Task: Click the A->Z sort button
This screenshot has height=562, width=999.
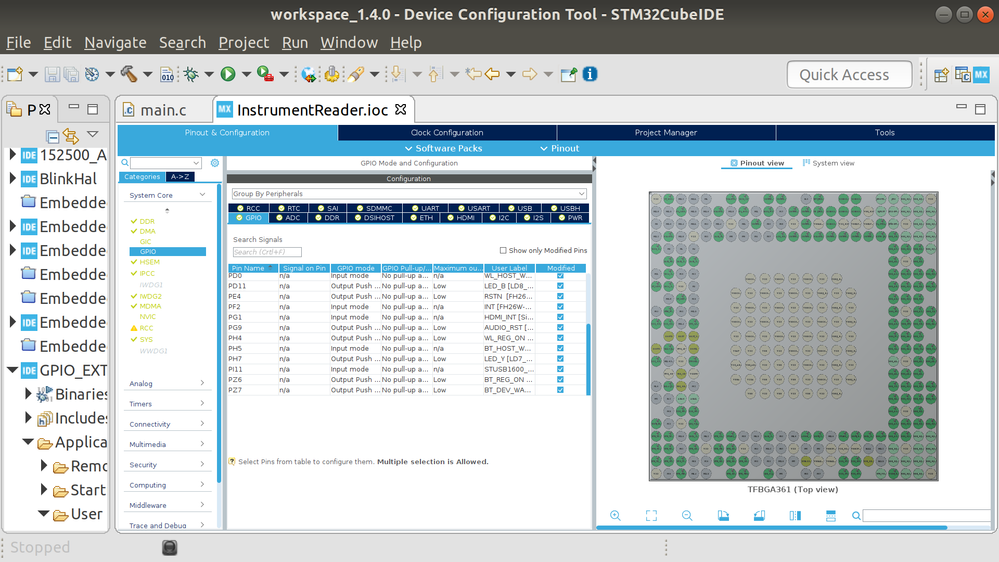Action: [x=180, y=177]
